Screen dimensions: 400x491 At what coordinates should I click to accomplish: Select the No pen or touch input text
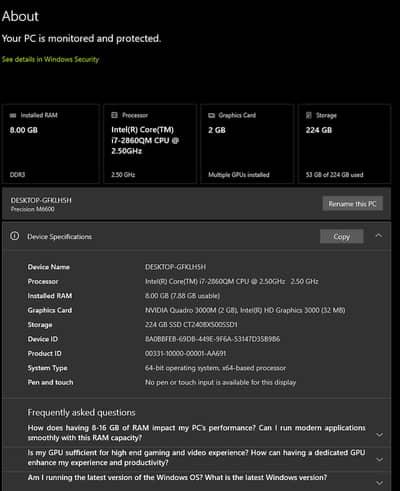click(x=220, y=382)
